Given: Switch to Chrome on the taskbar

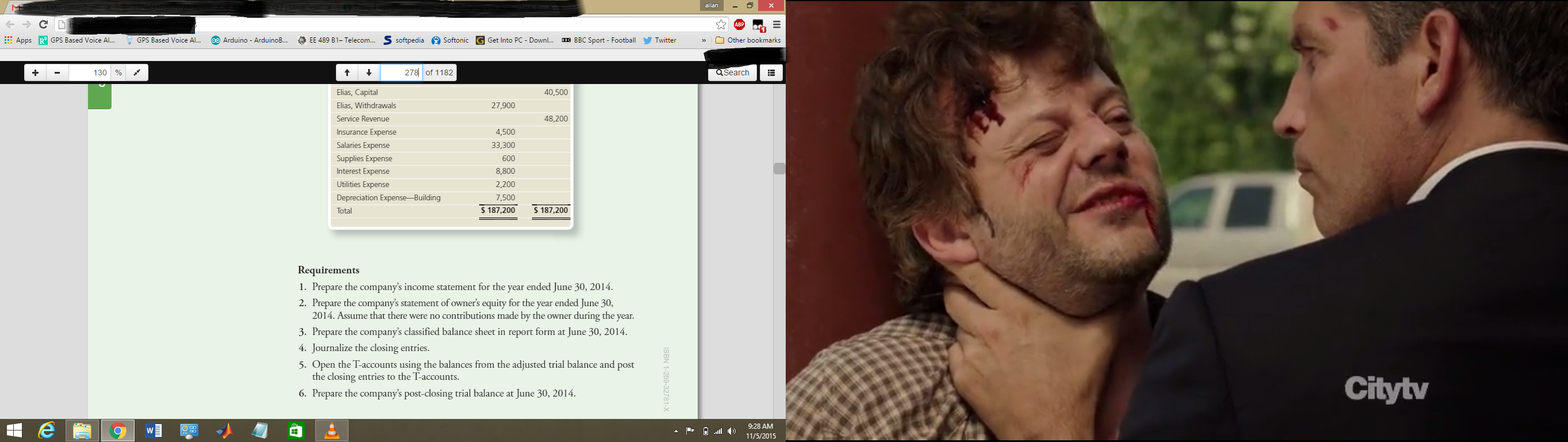Looking at the screenshot, I should coord(117,431).
